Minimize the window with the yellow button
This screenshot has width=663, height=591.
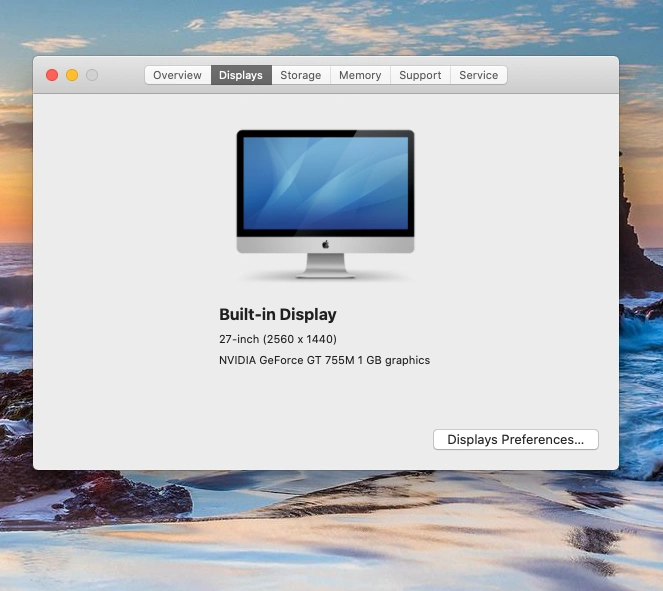[72, 75]
